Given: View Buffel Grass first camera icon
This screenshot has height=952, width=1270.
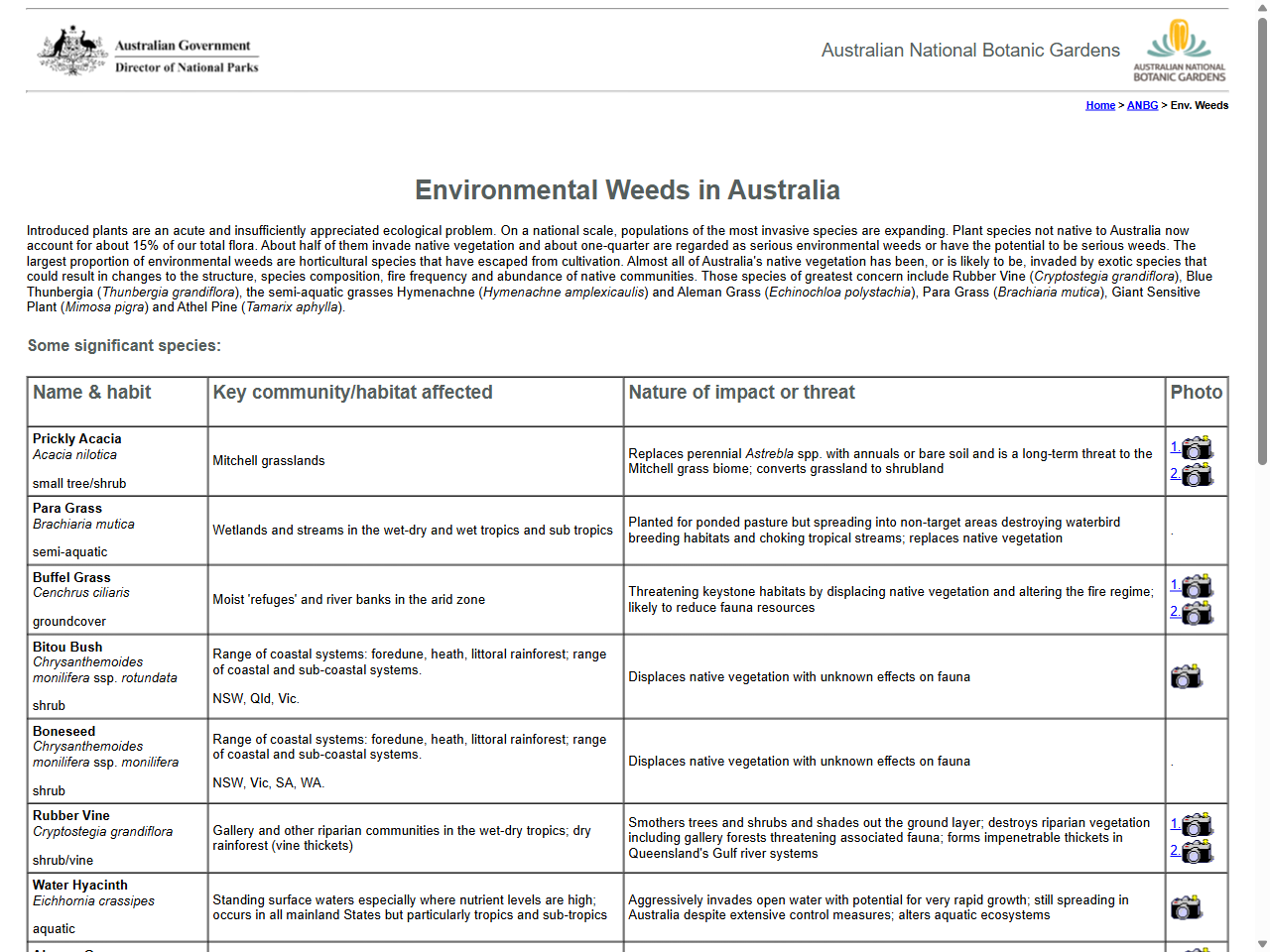Looking at the screenshot, I should [1199, 586].
